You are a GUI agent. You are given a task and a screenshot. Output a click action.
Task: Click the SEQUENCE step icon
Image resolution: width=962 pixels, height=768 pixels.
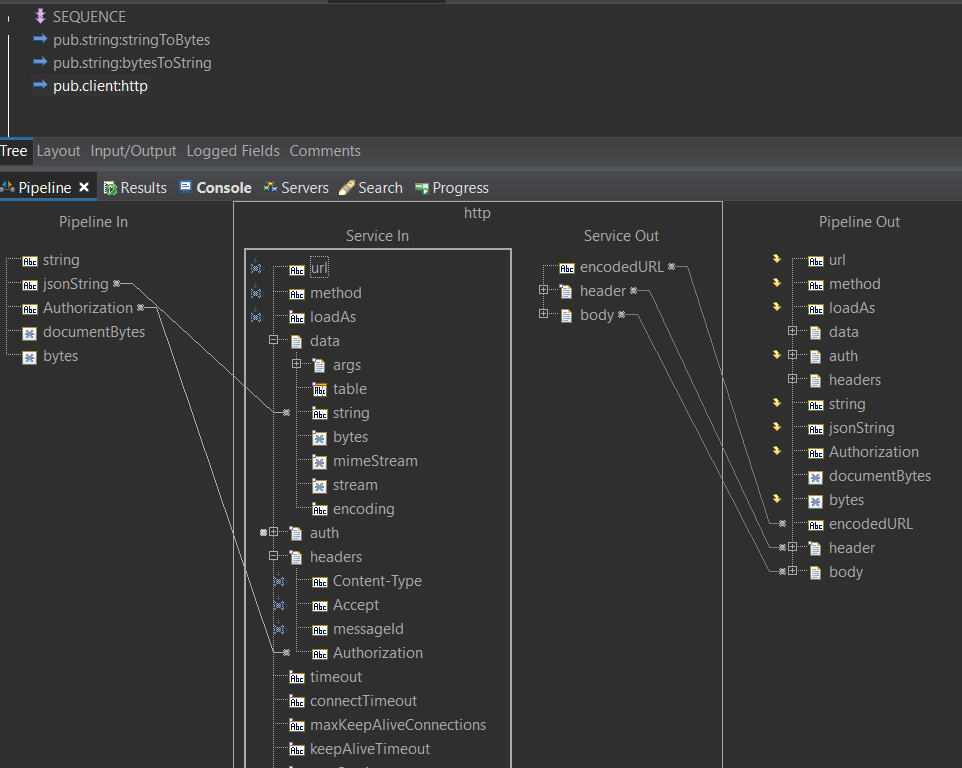pos(42,16)
